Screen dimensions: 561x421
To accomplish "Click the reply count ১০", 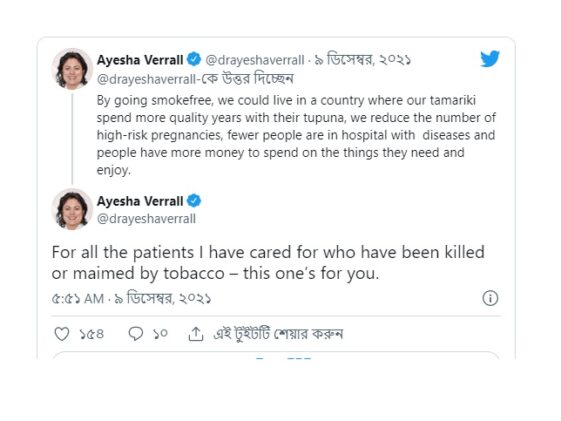I will 160,334.
